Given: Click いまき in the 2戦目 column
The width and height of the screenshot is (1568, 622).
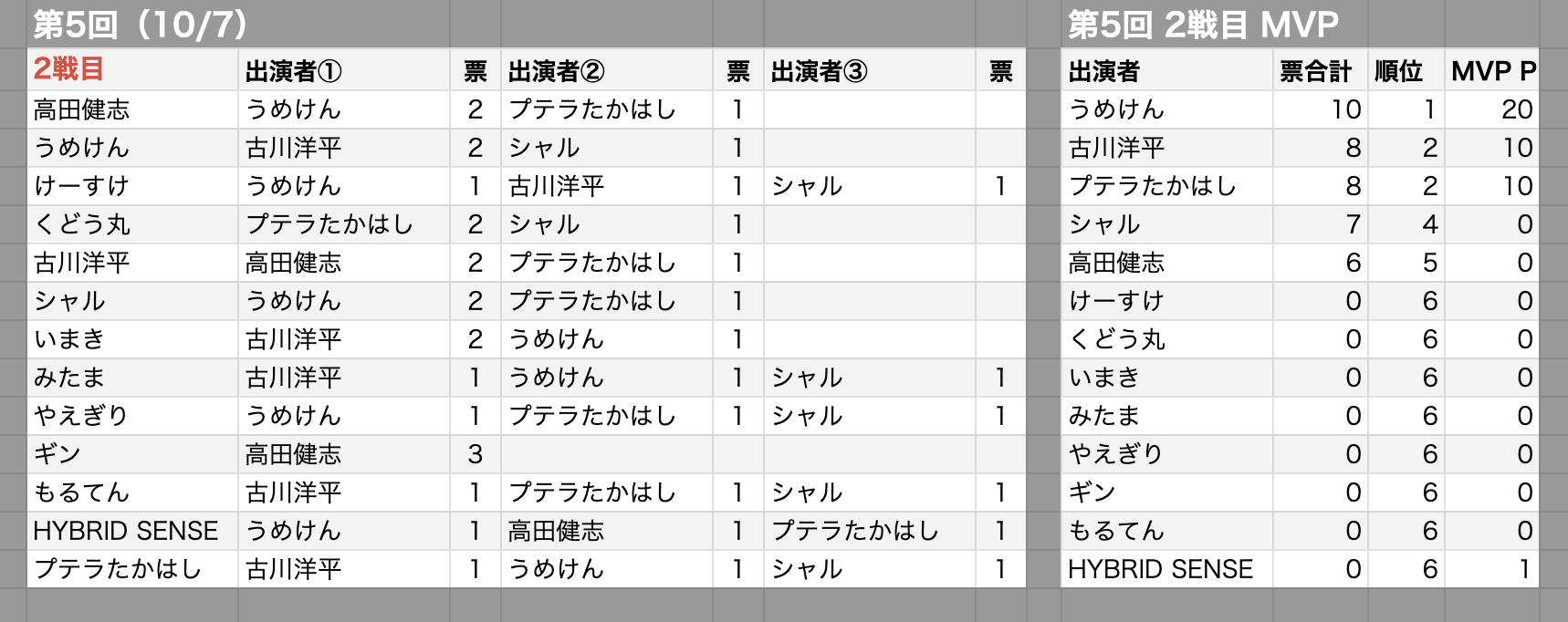Looking at the screenshot, I should pos(69,339).
